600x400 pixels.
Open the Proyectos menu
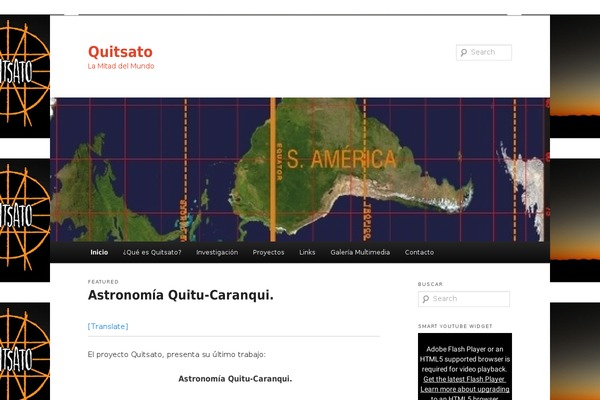[x=268, y=252]
